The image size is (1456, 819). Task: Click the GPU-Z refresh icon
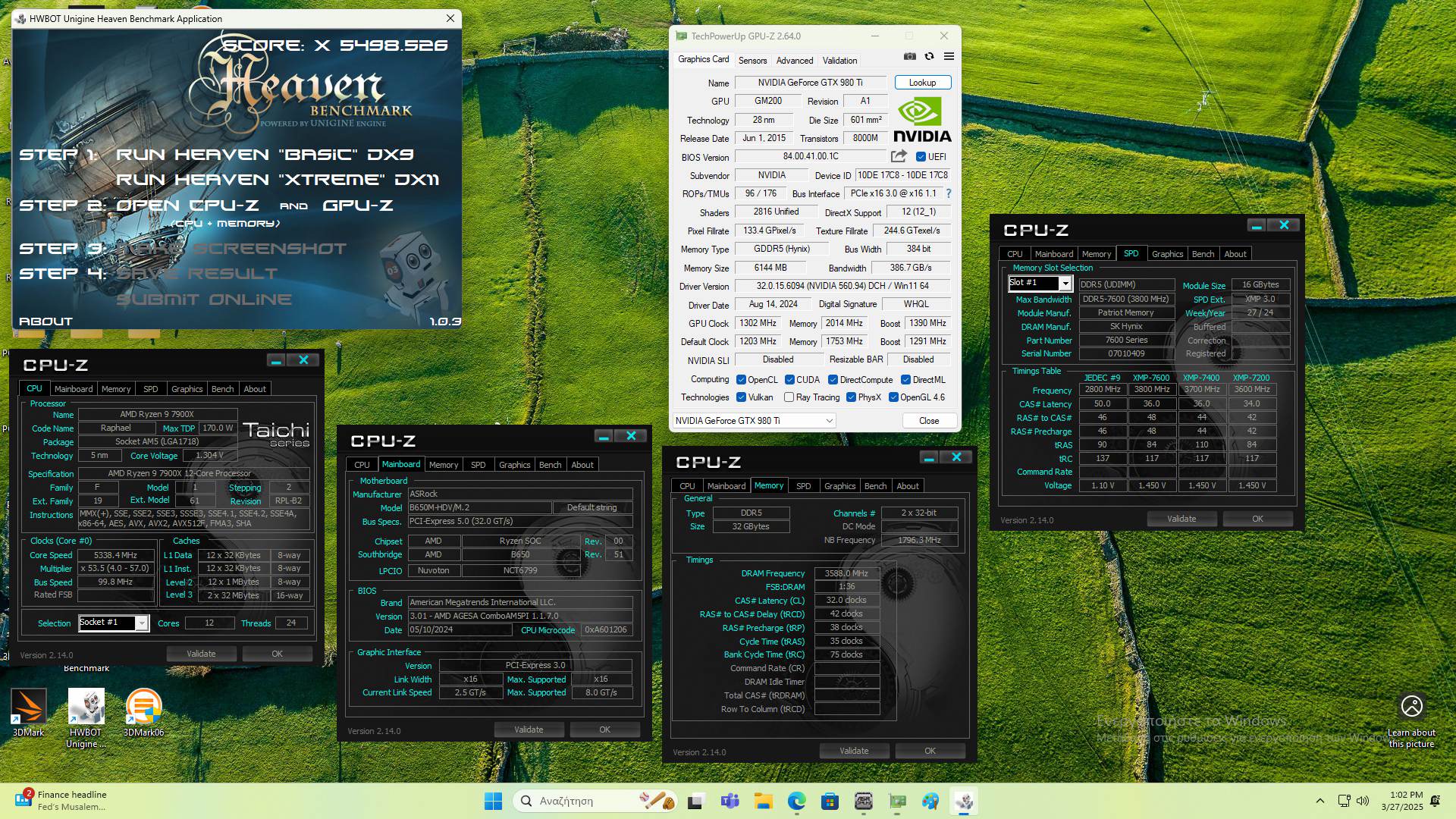click(x=929, y=57)
